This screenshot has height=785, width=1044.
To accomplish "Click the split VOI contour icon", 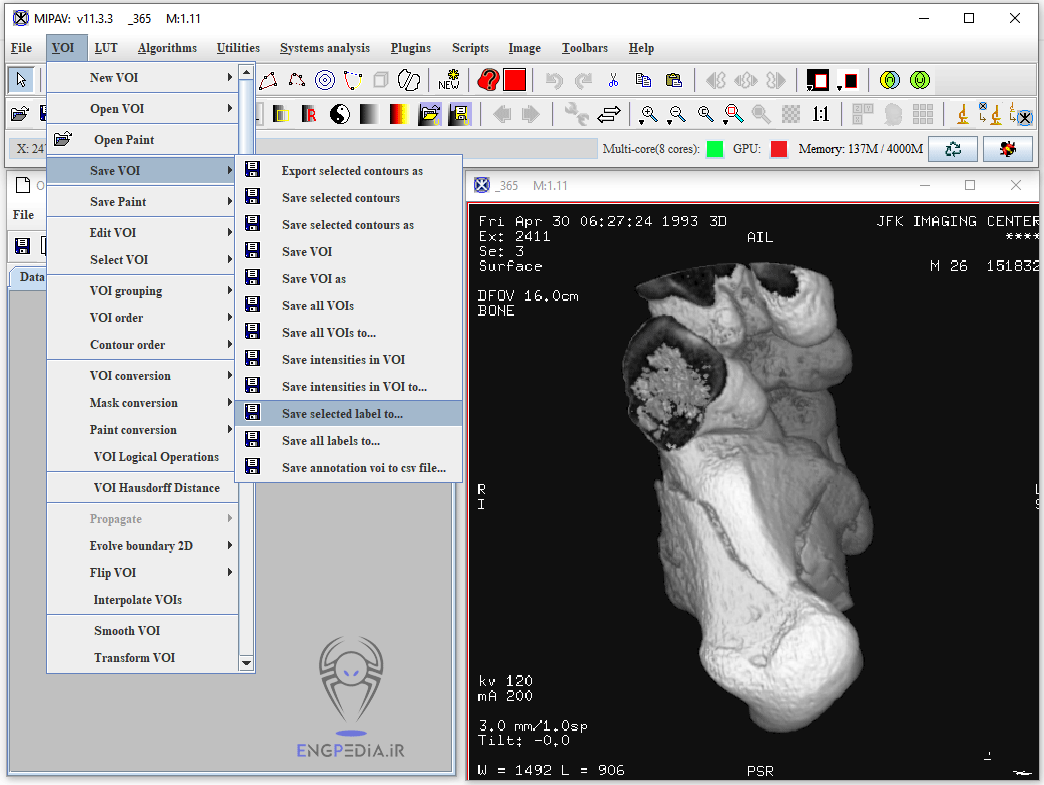I will (x=409, y=81).
